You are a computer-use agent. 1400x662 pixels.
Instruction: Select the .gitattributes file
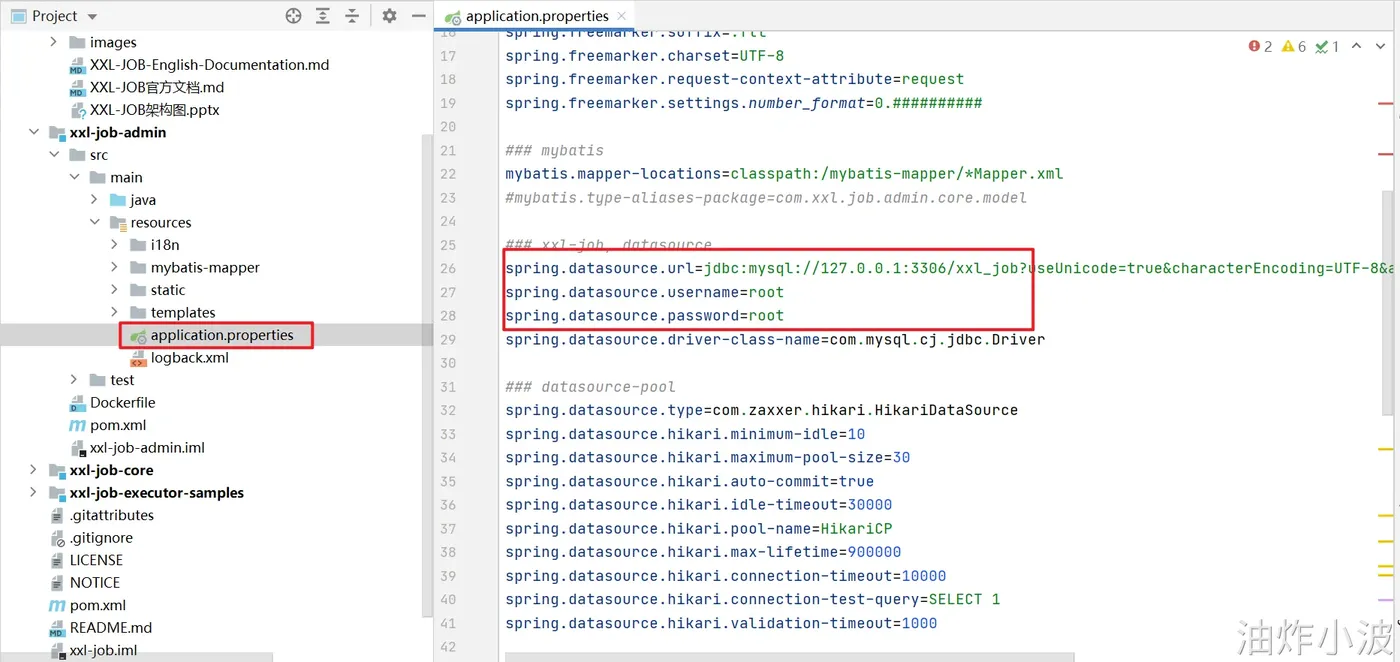coord(111,515)
